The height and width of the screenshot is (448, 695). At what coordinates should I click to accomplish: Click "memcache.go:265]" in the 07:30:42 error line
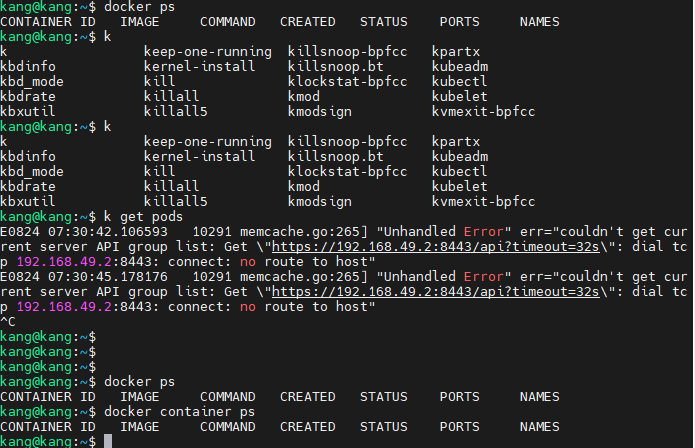304,232
